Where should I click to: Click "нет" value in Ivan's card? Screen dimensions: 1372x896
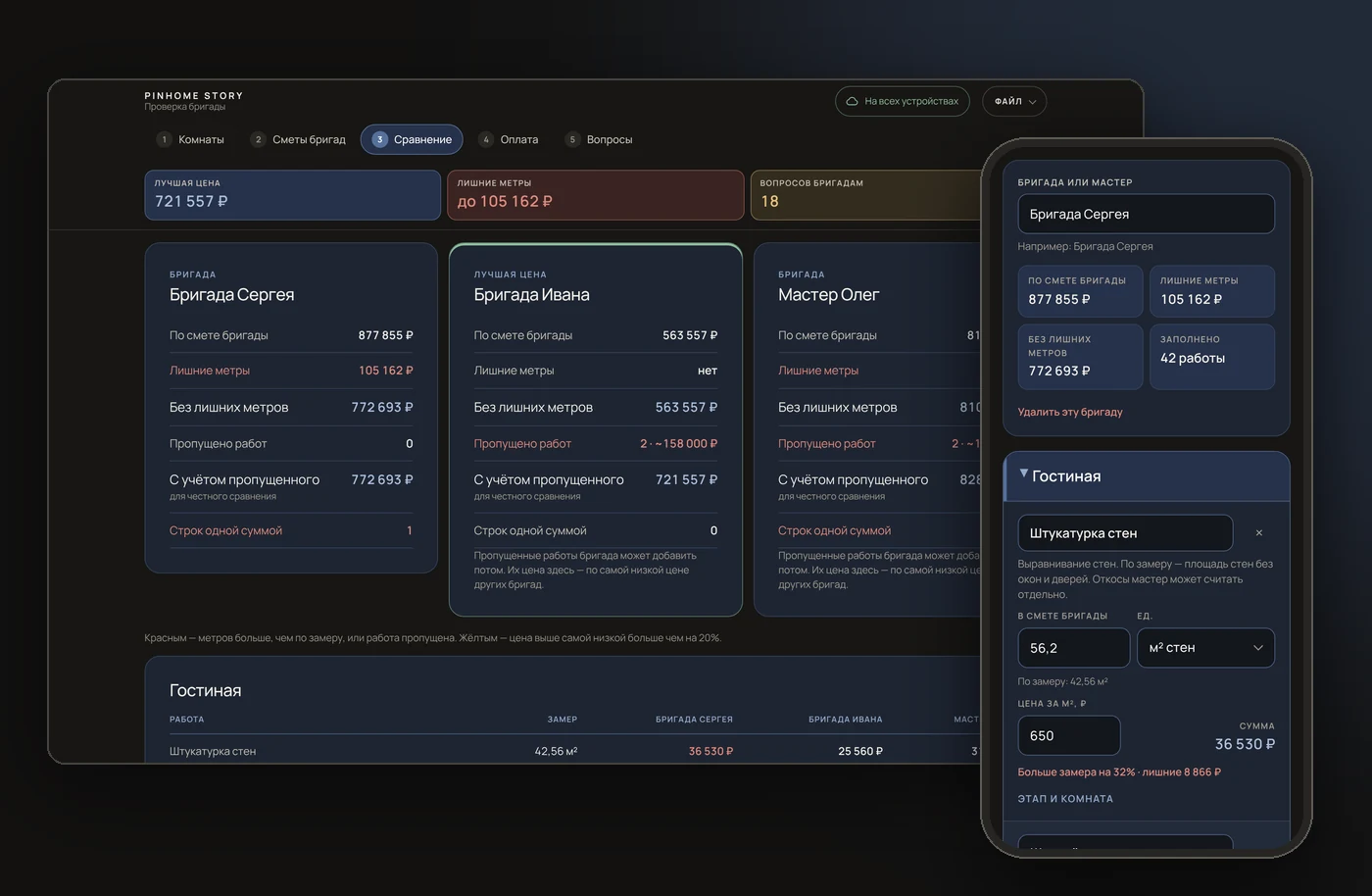click(x=707, y=371)
